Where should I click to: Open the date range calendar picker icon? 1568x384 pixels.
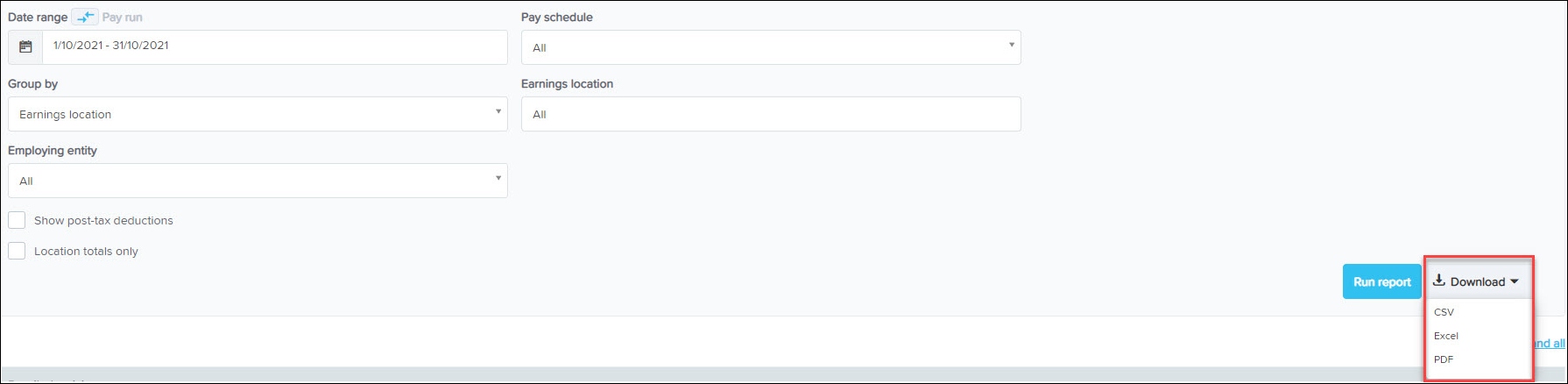[x=25, y=47]
